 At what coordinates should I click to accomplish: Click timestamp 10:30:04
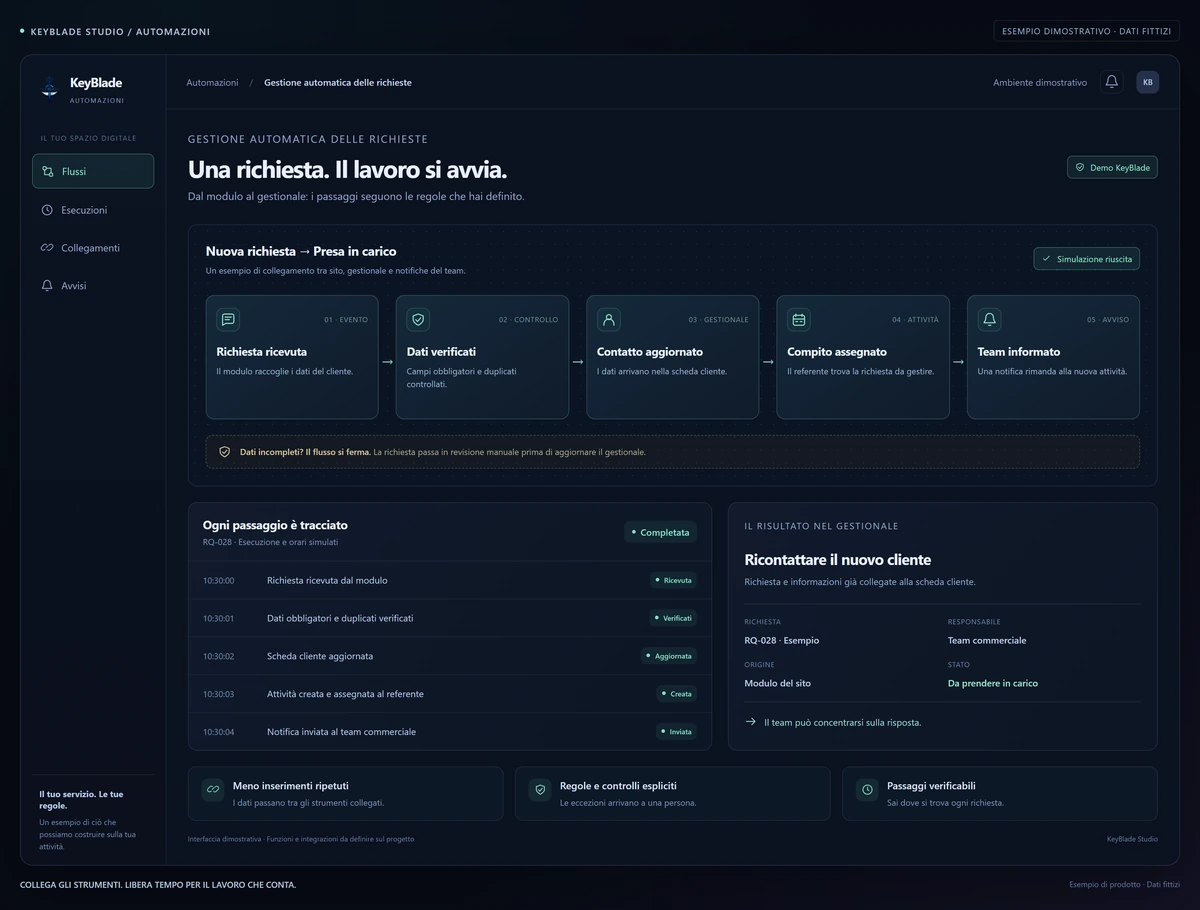[x=218, y=732]
